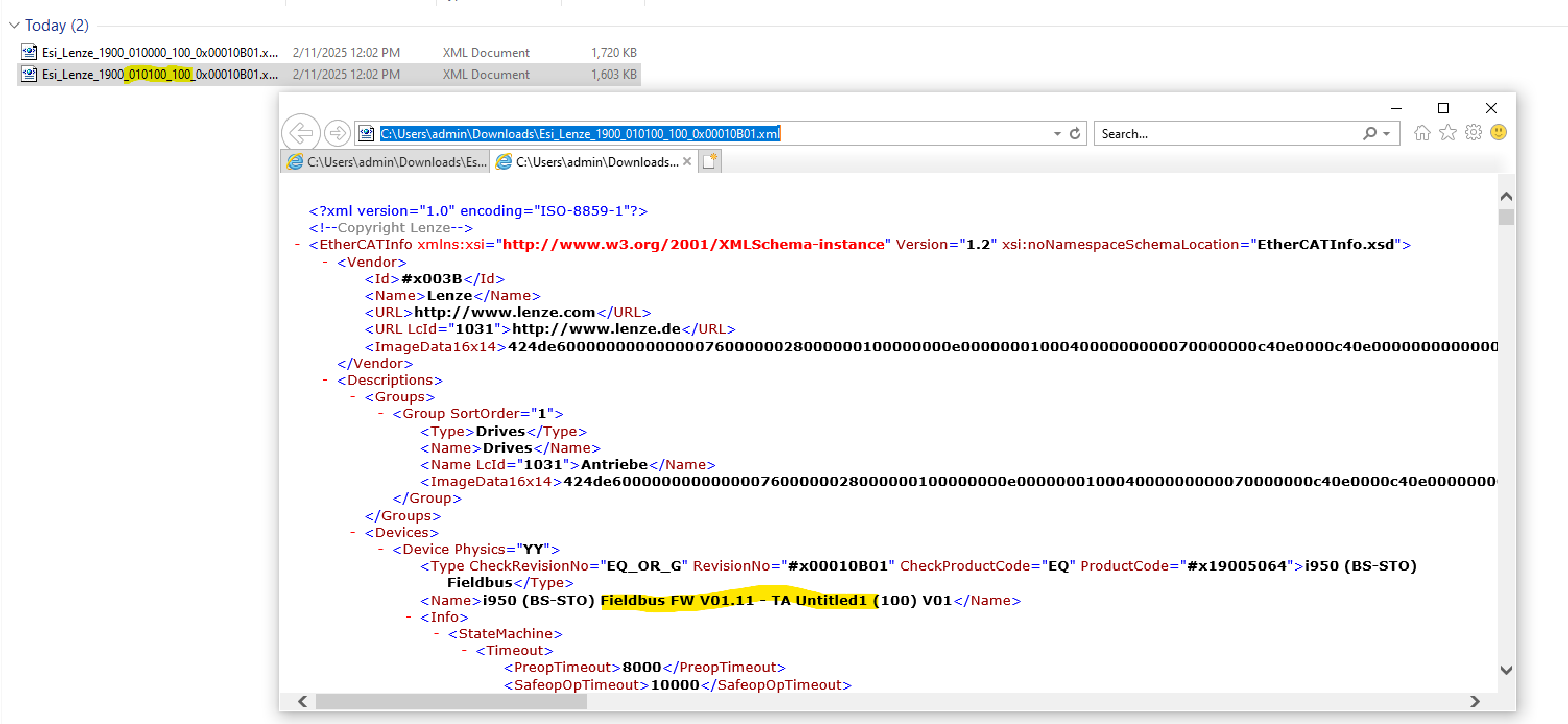Collapse the Today (2) file group
Image resolution: width=1568 pixels, height=724 pixels.
(x=15, y=26)
